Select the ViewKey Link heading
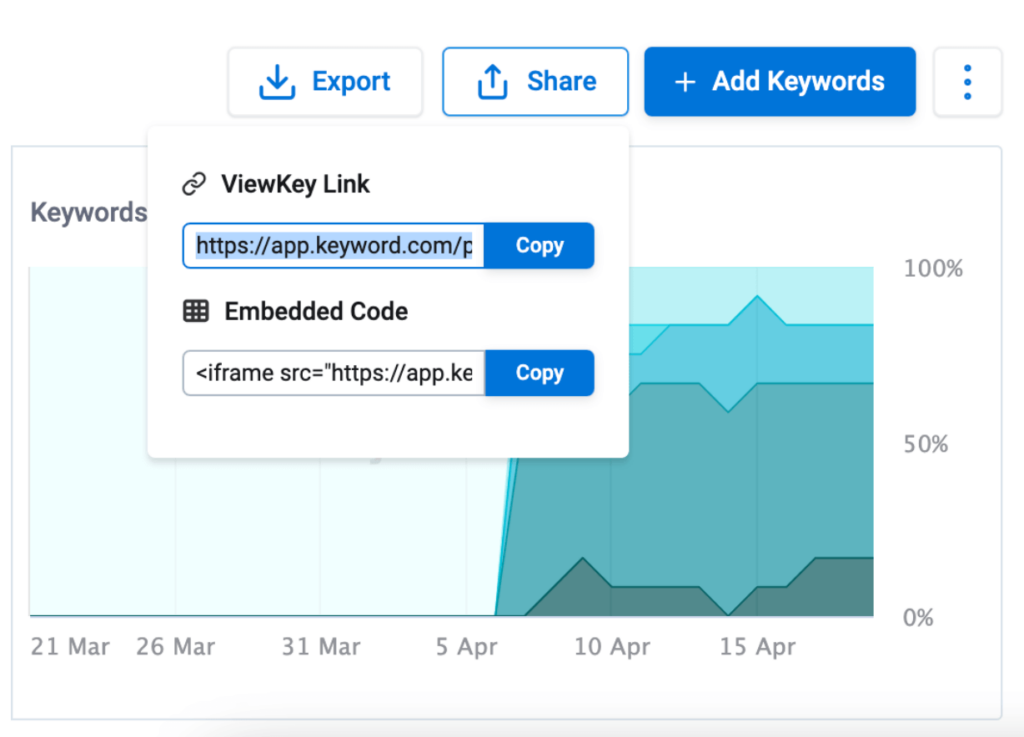1024x737 pixels. (295, 184)
